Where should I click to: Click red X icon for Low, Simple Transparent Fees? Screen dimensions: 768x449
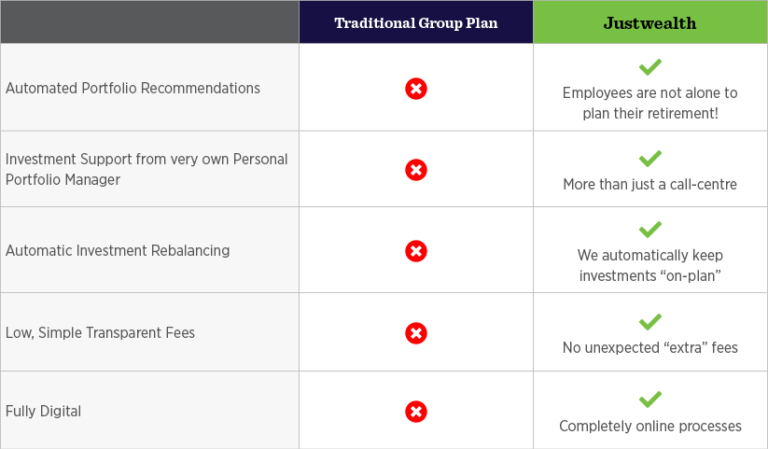416,333
